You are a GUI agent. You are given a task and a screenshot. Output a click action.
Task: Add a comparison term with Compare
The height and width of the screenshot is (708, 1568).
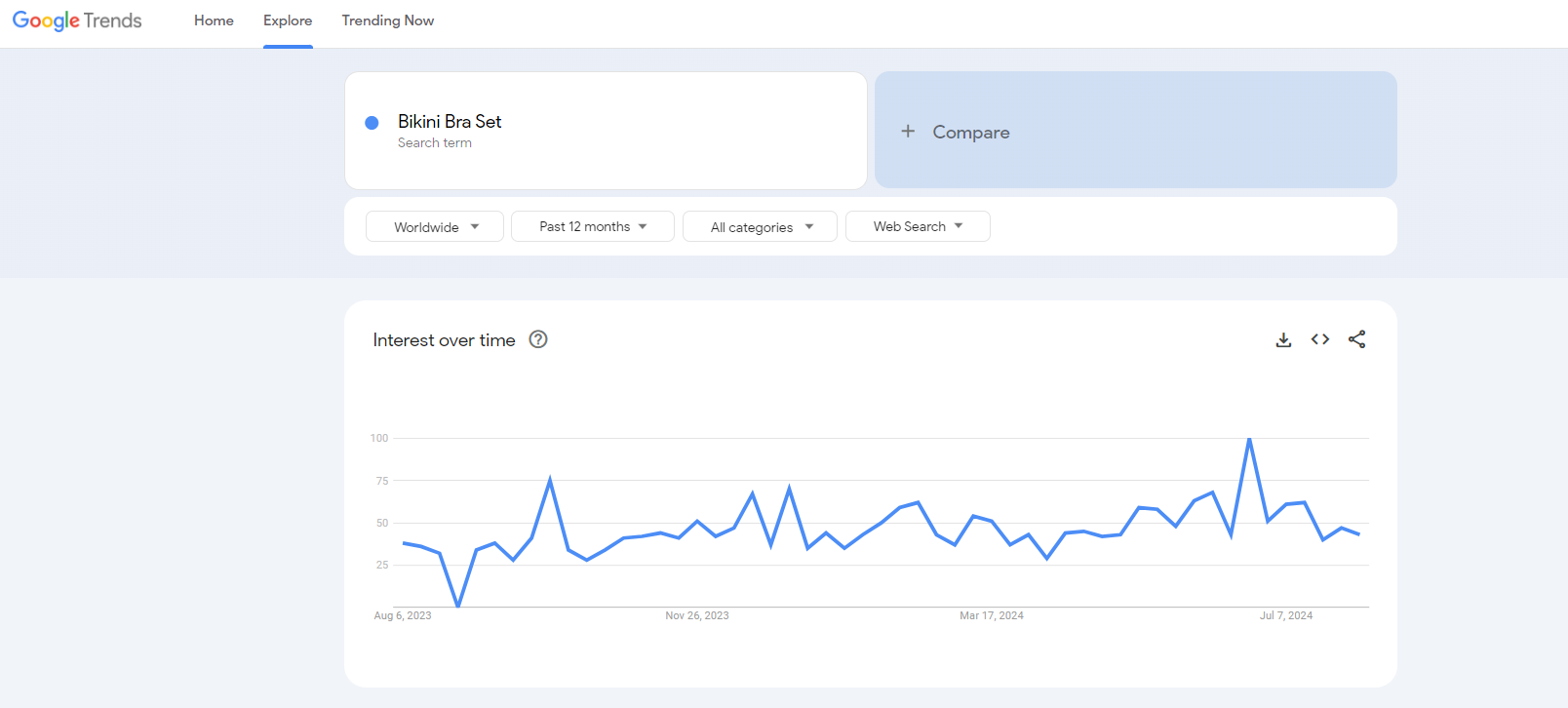[1135, 130]
